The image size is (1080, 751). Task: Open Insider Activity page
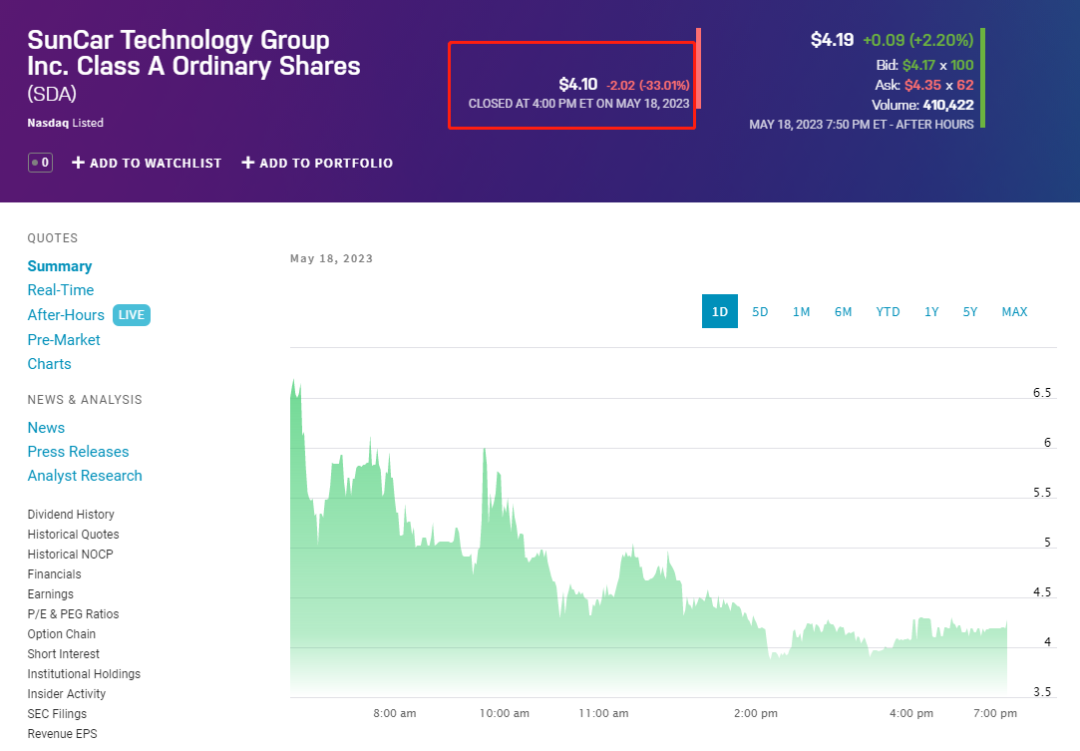pos(67,694)
